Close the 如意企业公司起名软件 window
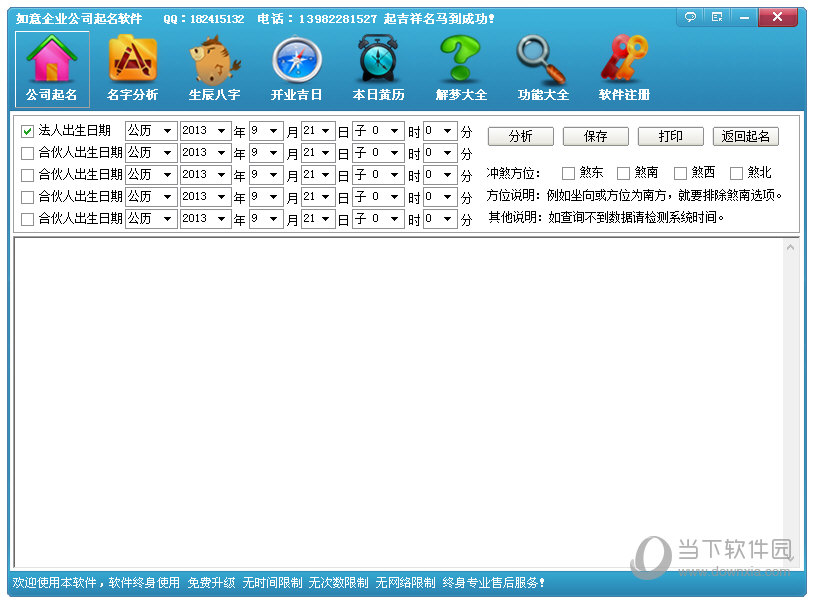815x601 pixels. [778, 17]
